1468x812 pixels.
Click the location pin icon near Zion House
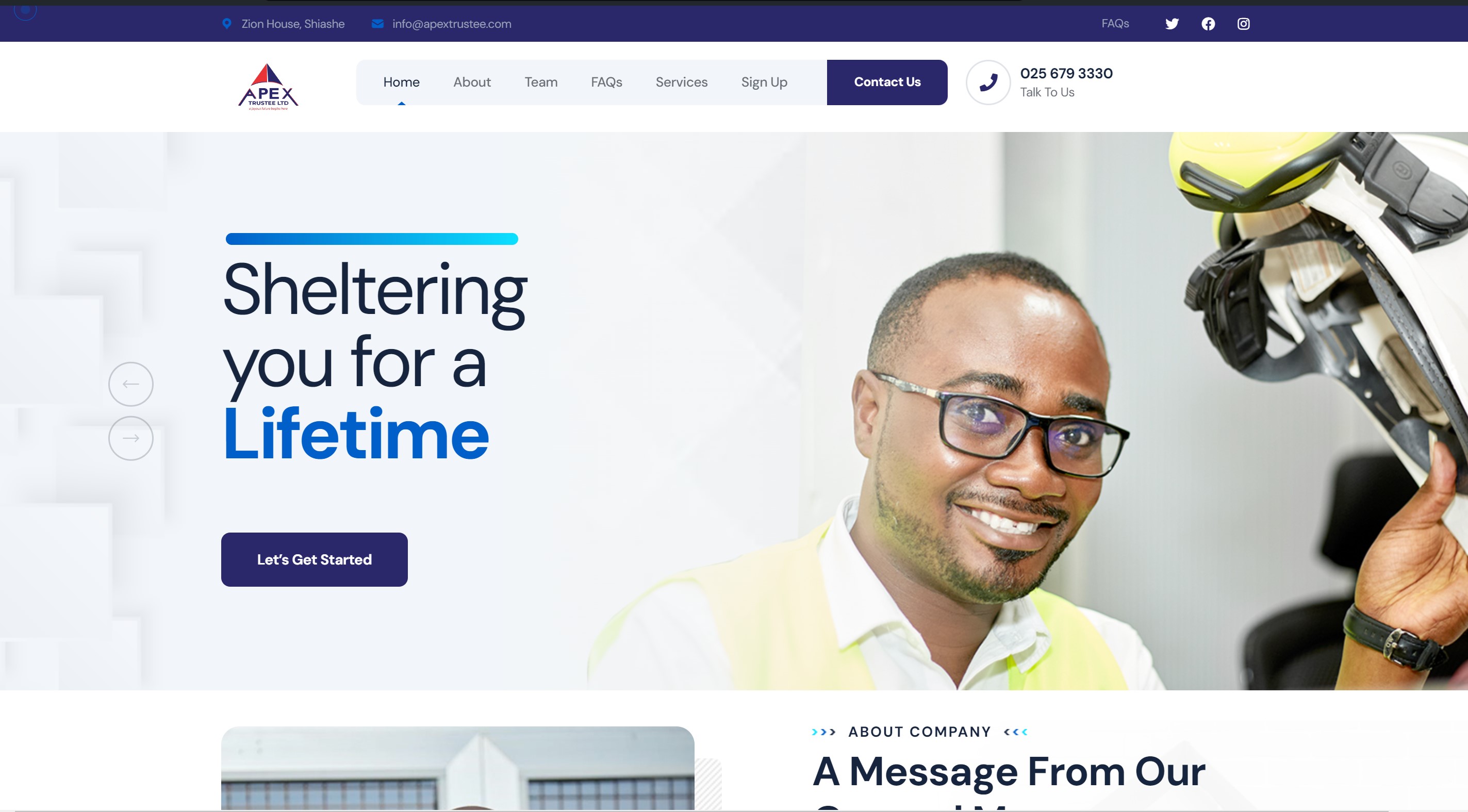tap(227, 23)
